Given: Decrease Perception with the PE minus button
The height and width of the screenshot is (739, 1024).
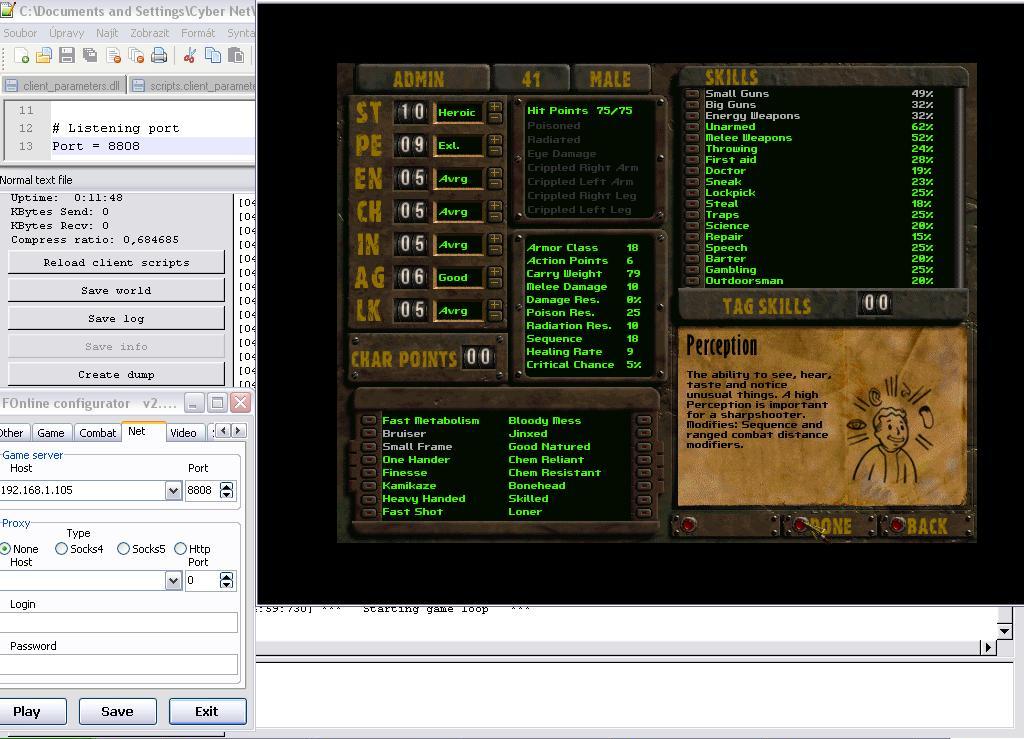Looking at the screenshot, I should pyautogui.click(x=495, y=151).
